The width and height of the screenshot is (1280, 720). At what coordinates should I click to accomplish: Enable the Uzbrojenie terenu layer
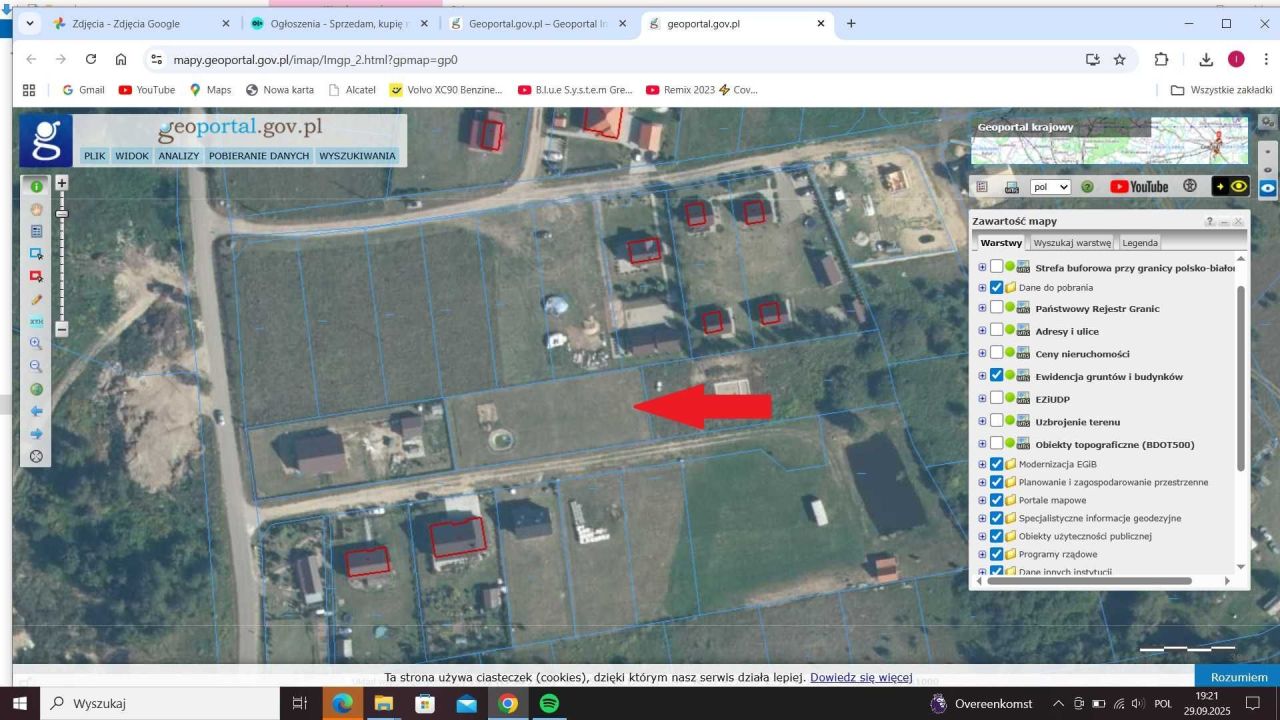[996, 421]
